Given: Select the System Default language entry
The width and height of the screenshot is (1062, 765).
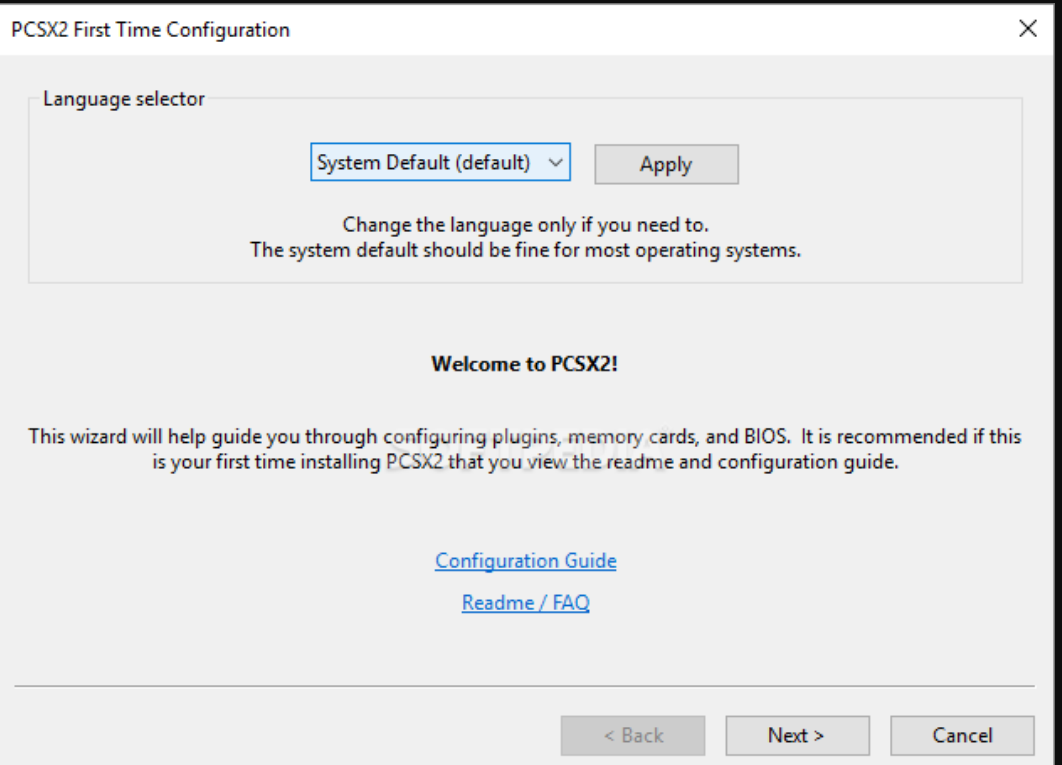Looking at the screenshot, I should pyautogui.click(x=430, y=162).
